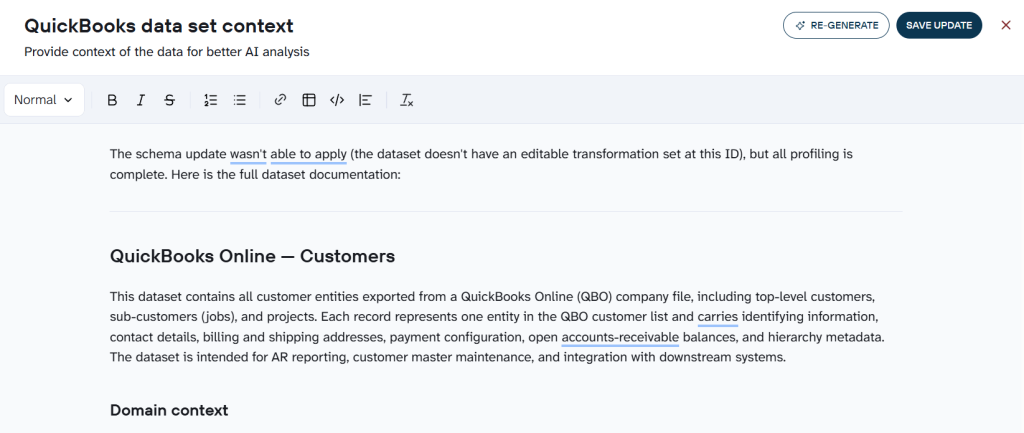Open the Normal text style dropdown
This screenshot has height=433, width=1024.
(x=44, y=100)
